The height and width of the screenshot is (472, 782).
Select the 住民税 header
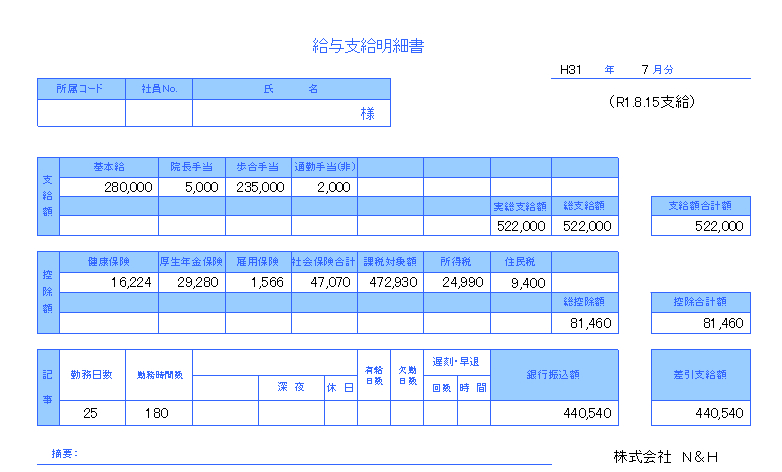click(x=521, y=262)
